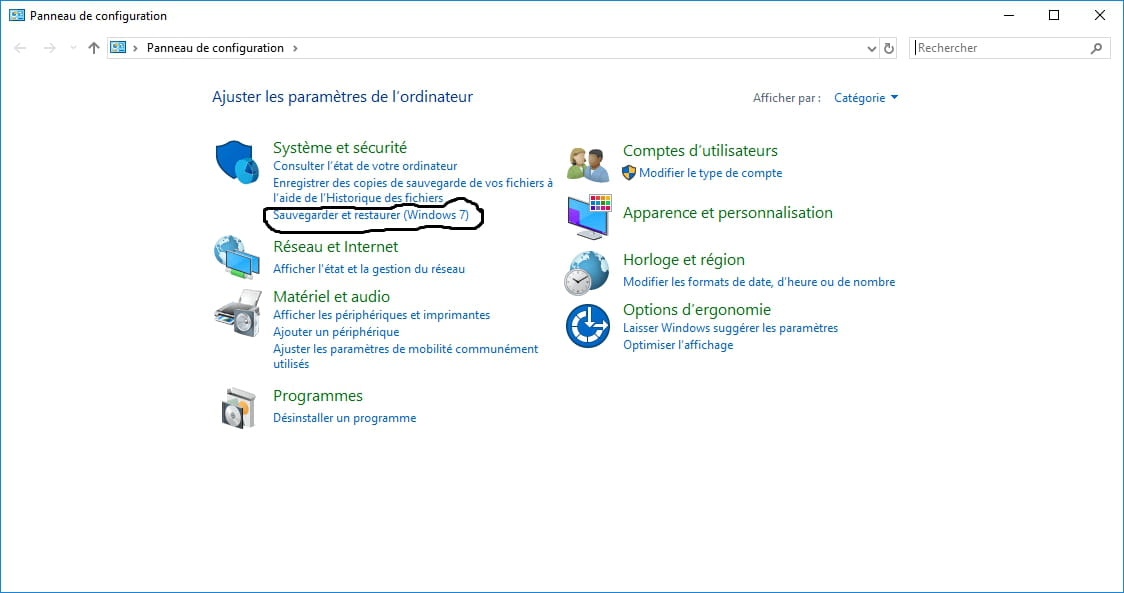This screenshot has width=1124, height=593.
Task: Open the Programmes disc icon
Action: click(x=239, y=408)
